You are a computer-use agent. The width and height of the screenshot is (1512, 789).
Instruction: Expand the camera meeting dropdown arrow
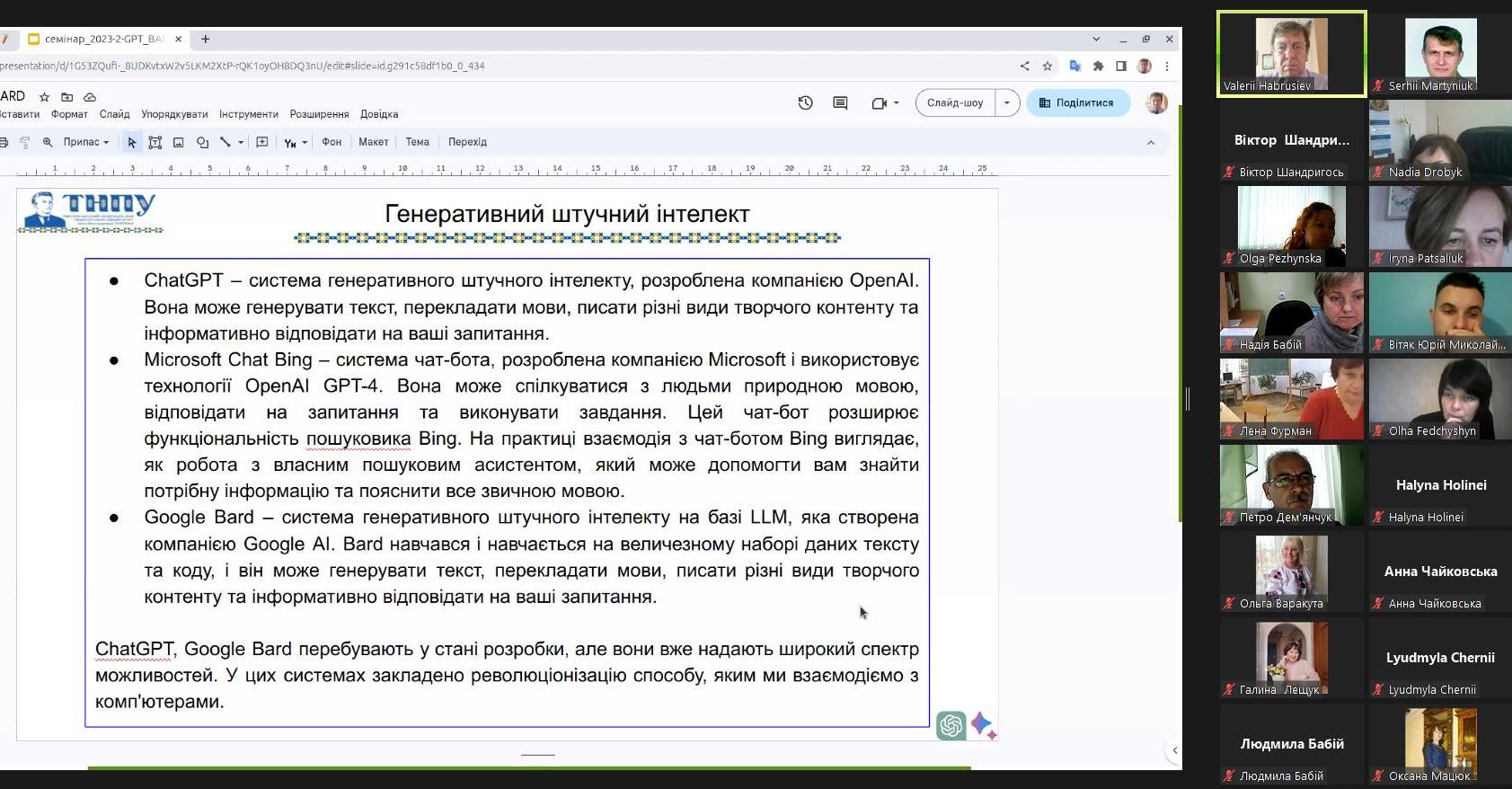point(897,103)
